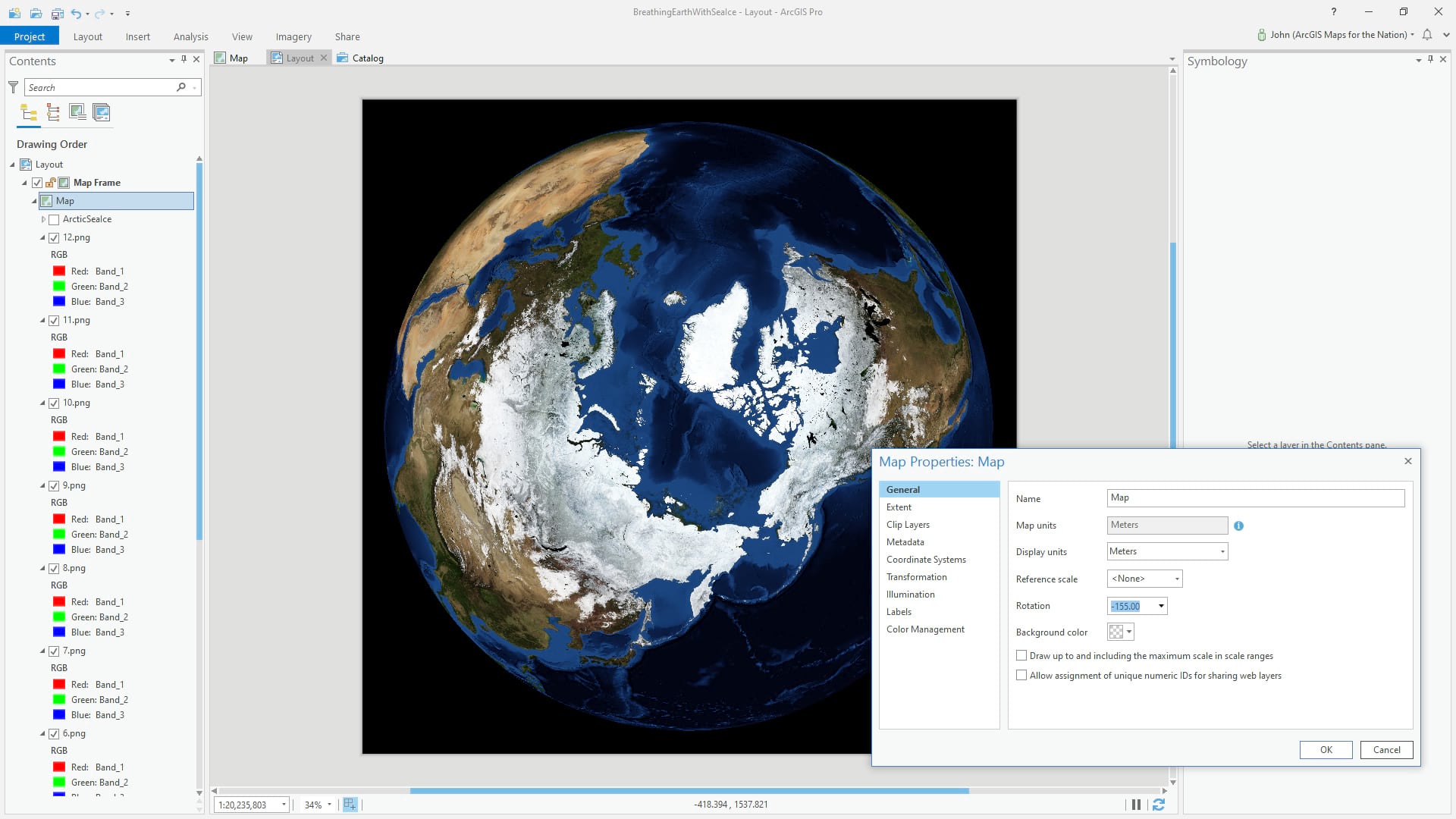
Task: Click the List Map Series Pages icon
Action: tap(101, 113)
